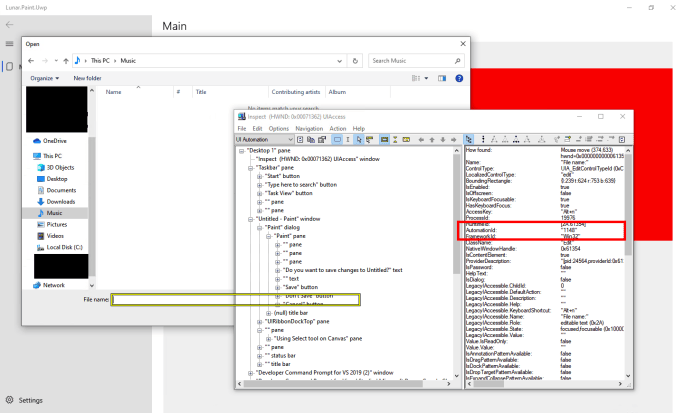Viewport: 684px width, 413px height.
Task: Toggle the watch cursor button in Inspect toolbar
Action: pos(359,140)
